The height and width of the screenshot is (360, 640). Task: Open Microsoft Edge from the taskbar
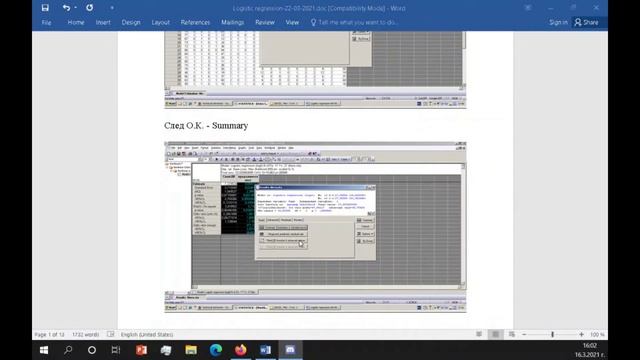[216, 350]
